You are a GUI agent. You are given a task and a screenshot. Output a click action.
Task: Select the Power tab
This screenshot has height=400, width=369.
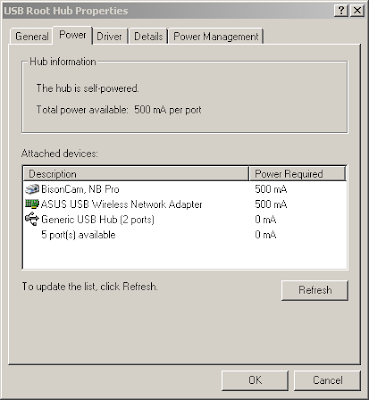(73, 35)
